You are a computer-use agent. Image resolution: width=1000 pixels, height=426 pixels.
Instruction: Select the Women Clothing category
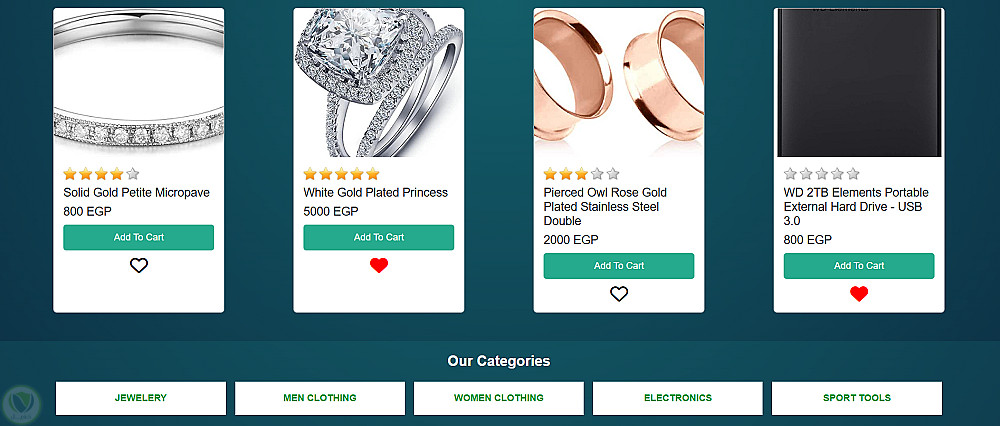(x=499, y=398)
